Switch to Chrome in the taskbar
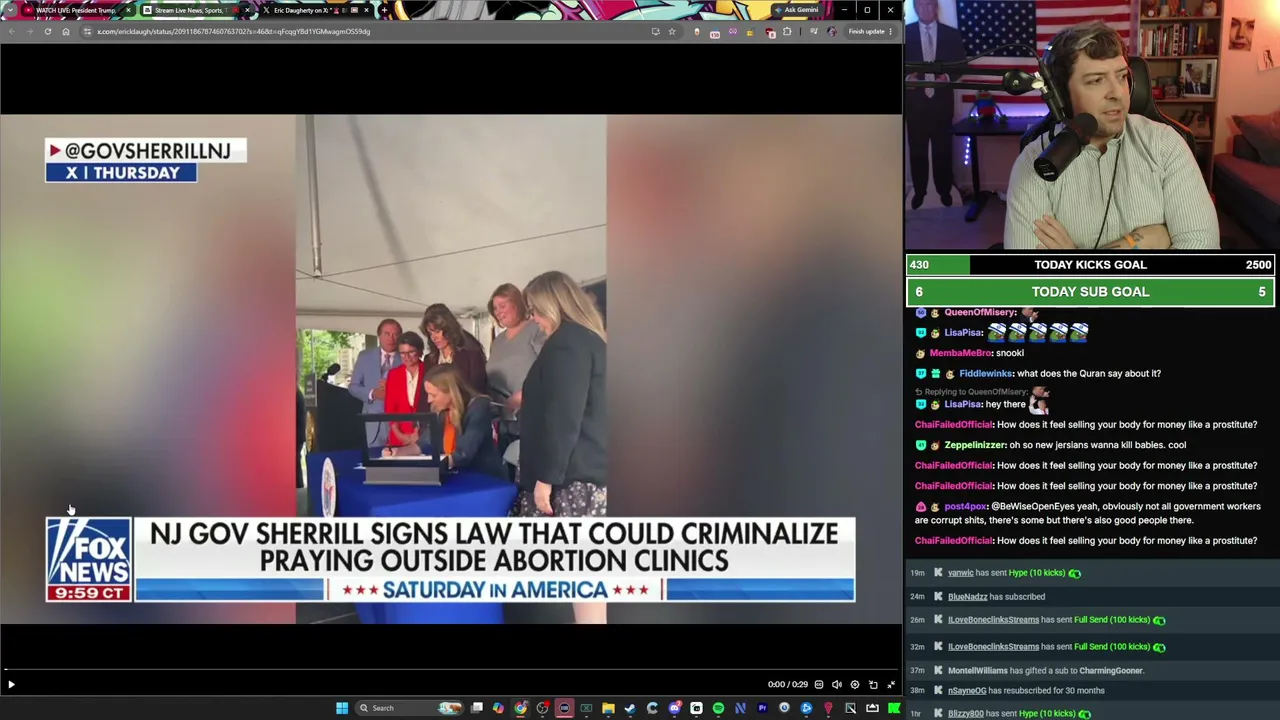 pos(520,708)
